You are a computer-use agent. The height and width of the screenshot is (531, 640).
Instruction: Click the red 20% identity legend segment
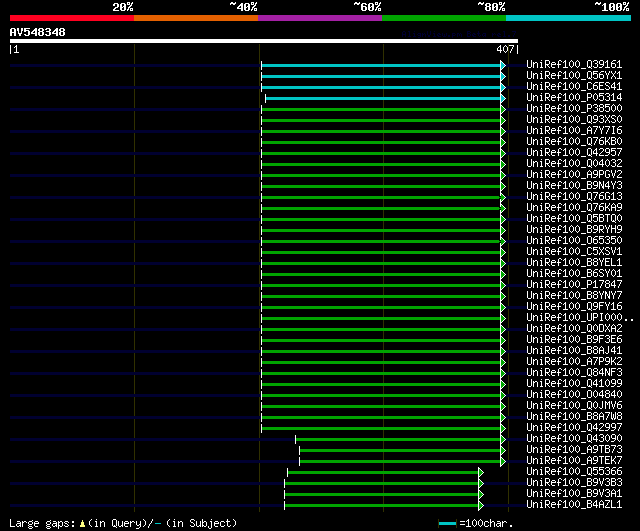pos(72,18)
